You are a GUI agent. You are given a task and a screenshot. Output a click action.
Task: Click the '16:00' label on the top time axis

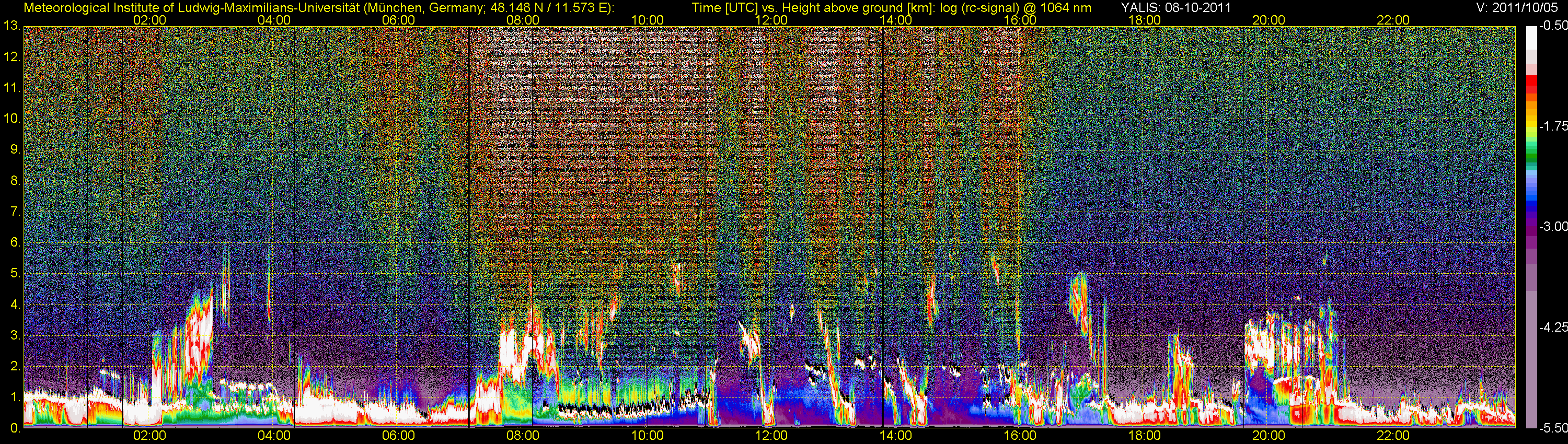1020,20
